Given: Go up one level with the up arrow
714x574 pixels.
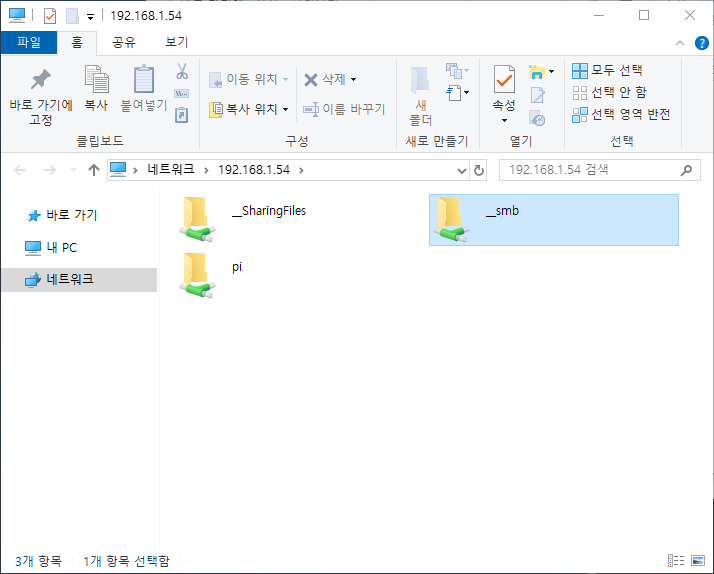Looking at the screenshot, I should [94, 170].
